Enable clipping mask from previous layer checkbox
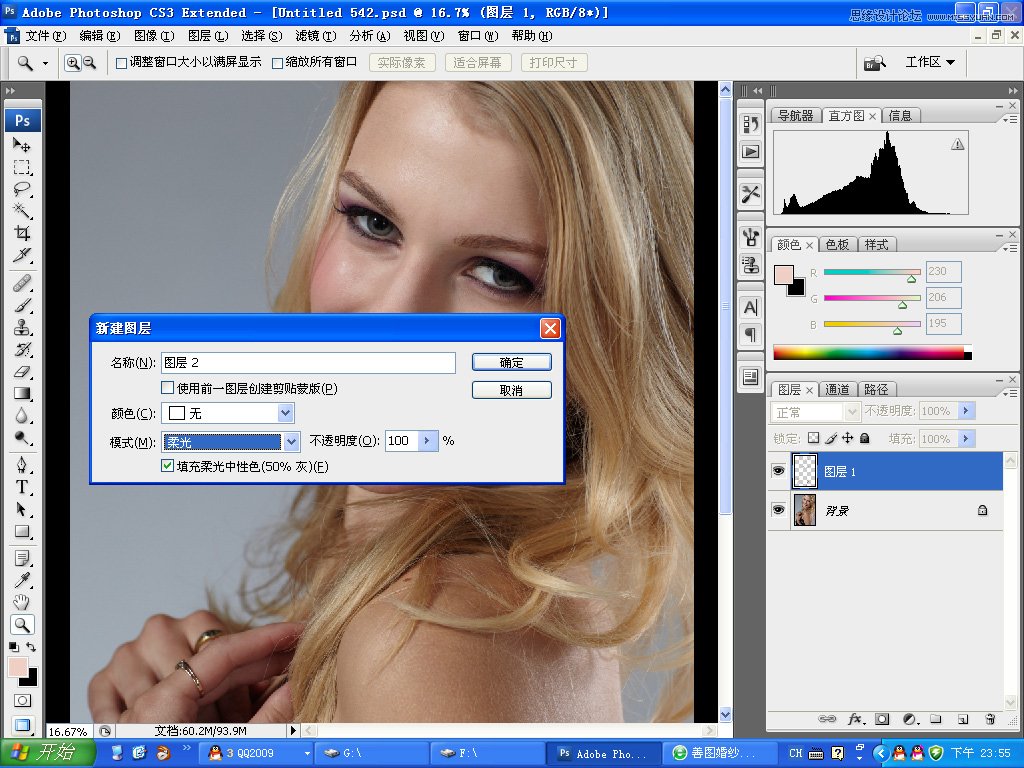 coord(168,388)
